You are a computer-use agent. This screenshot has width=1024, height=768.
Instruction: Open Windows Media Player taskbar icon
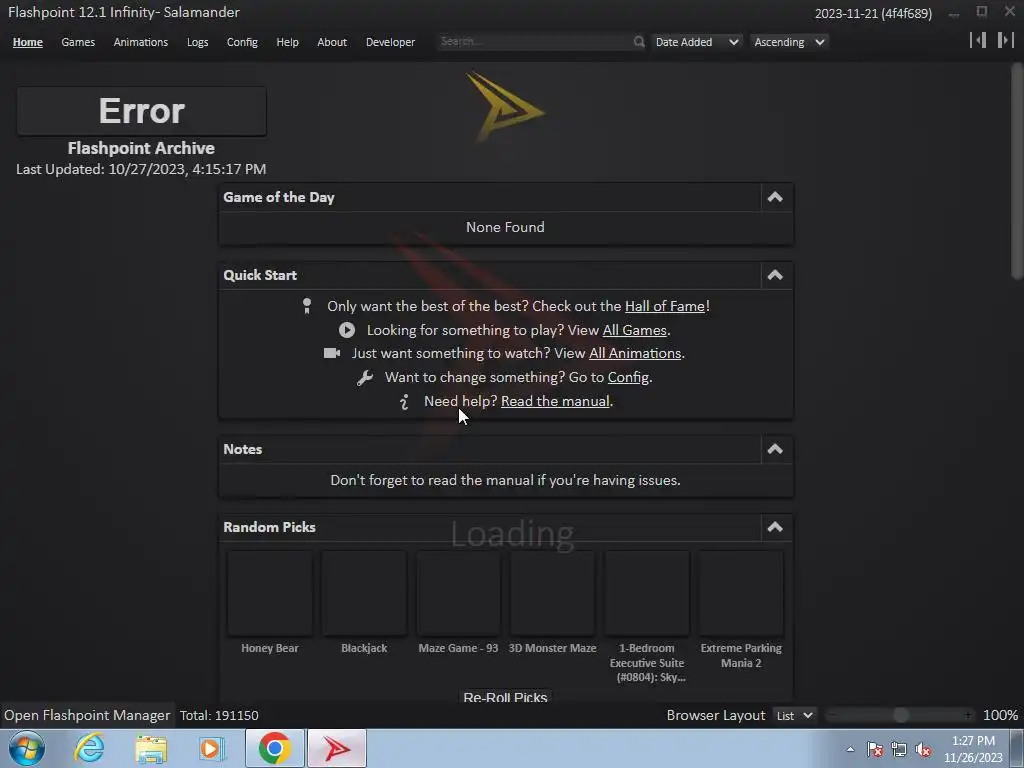[212, 748]
